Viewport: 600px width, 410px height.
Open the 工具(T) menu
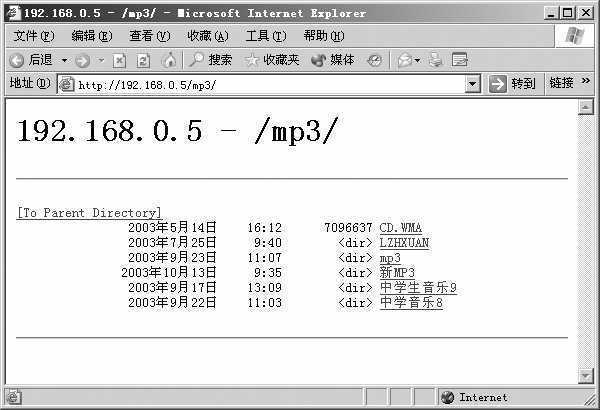265,36
